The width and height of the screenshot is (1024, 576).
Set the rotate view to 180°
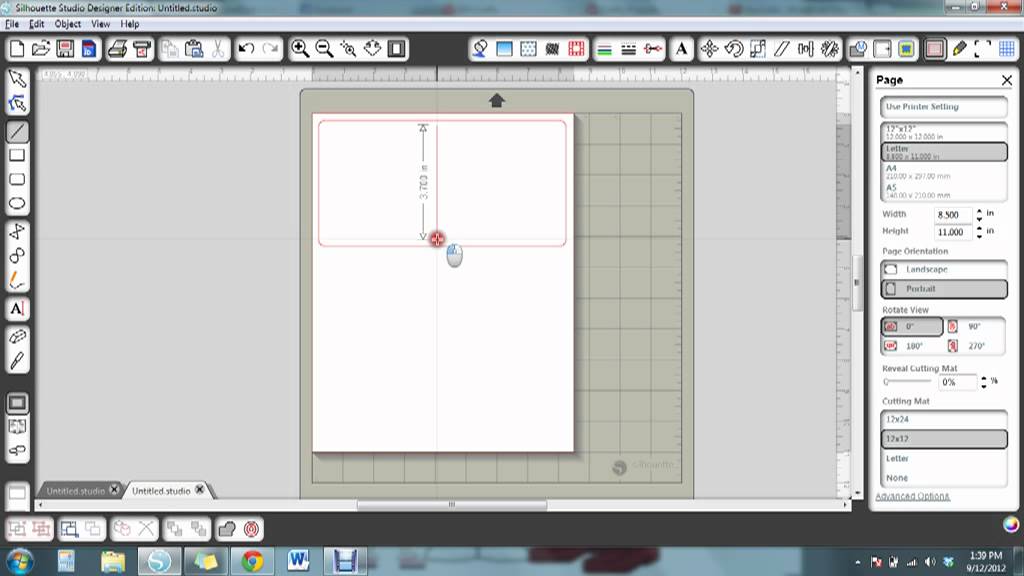click(912, 345)
